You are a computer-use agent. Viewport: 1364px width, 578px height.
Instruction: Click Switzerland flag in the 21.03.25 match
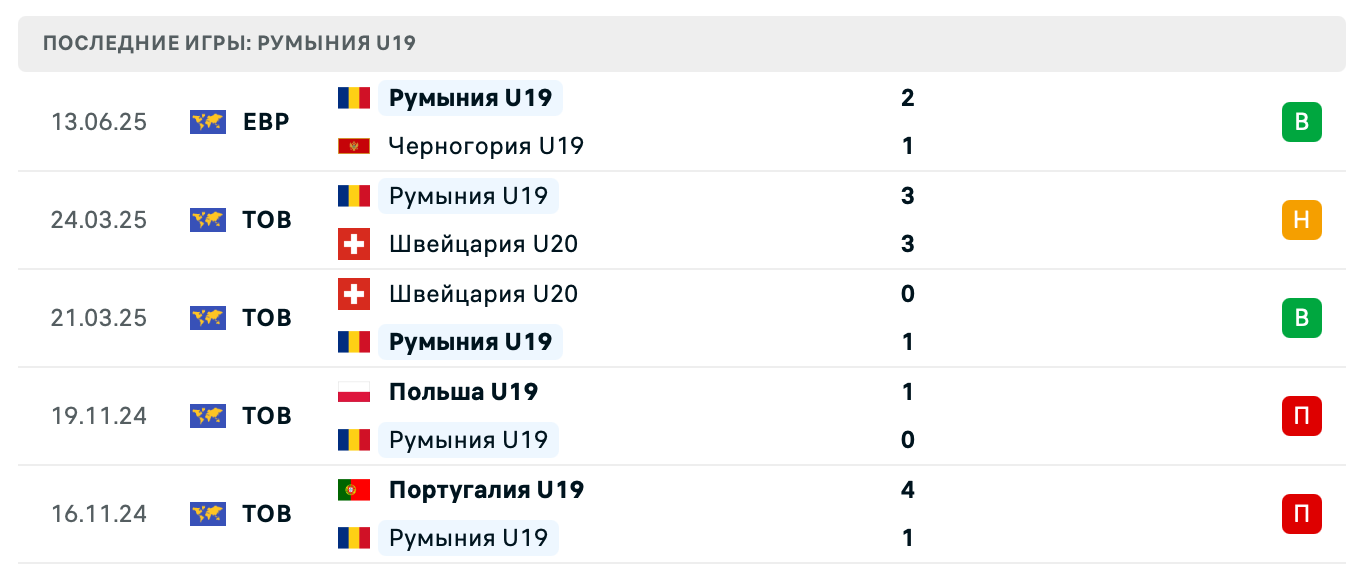354,294
